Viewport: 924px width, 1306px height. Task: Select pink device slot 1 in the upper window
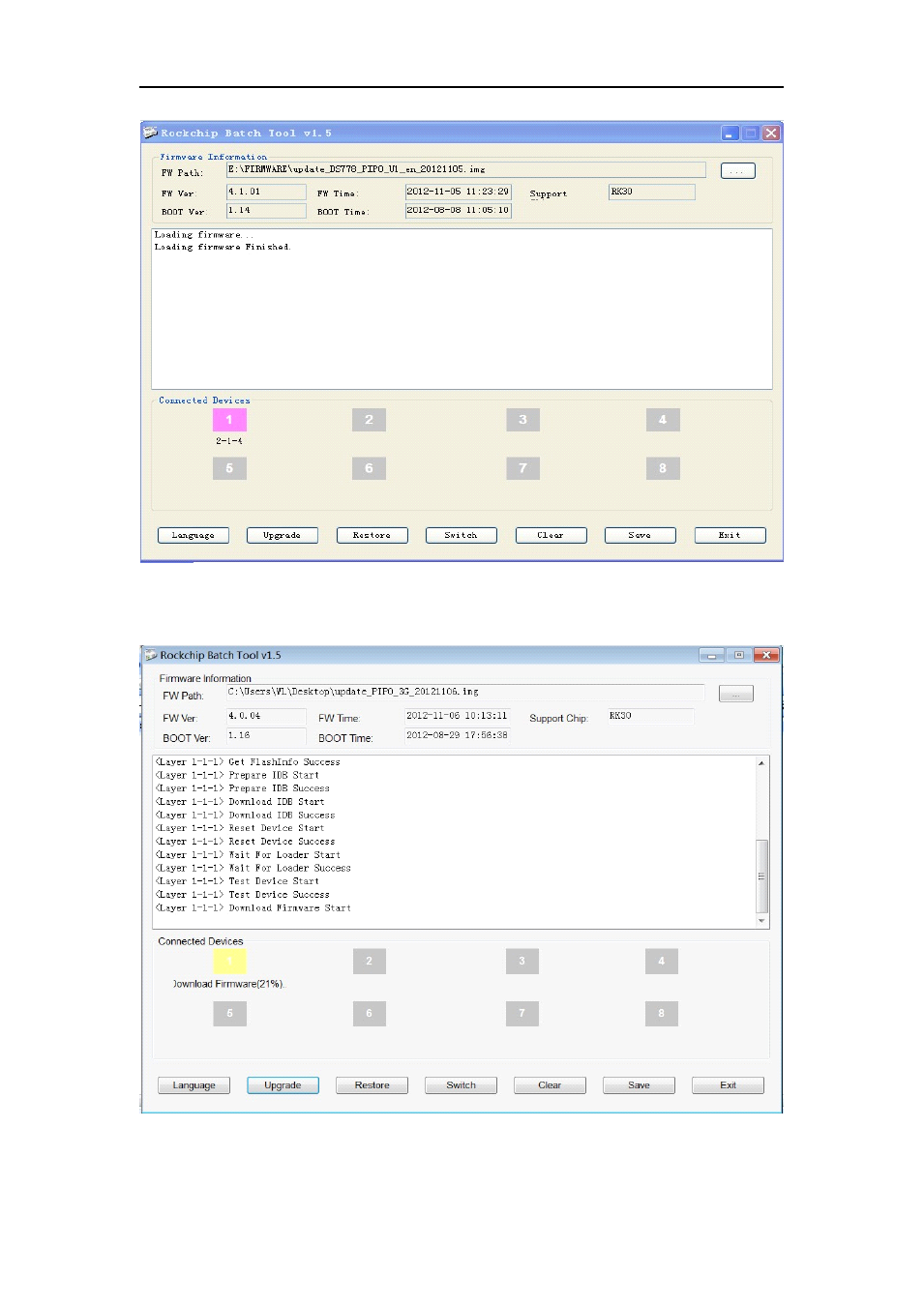click(229, 420)
